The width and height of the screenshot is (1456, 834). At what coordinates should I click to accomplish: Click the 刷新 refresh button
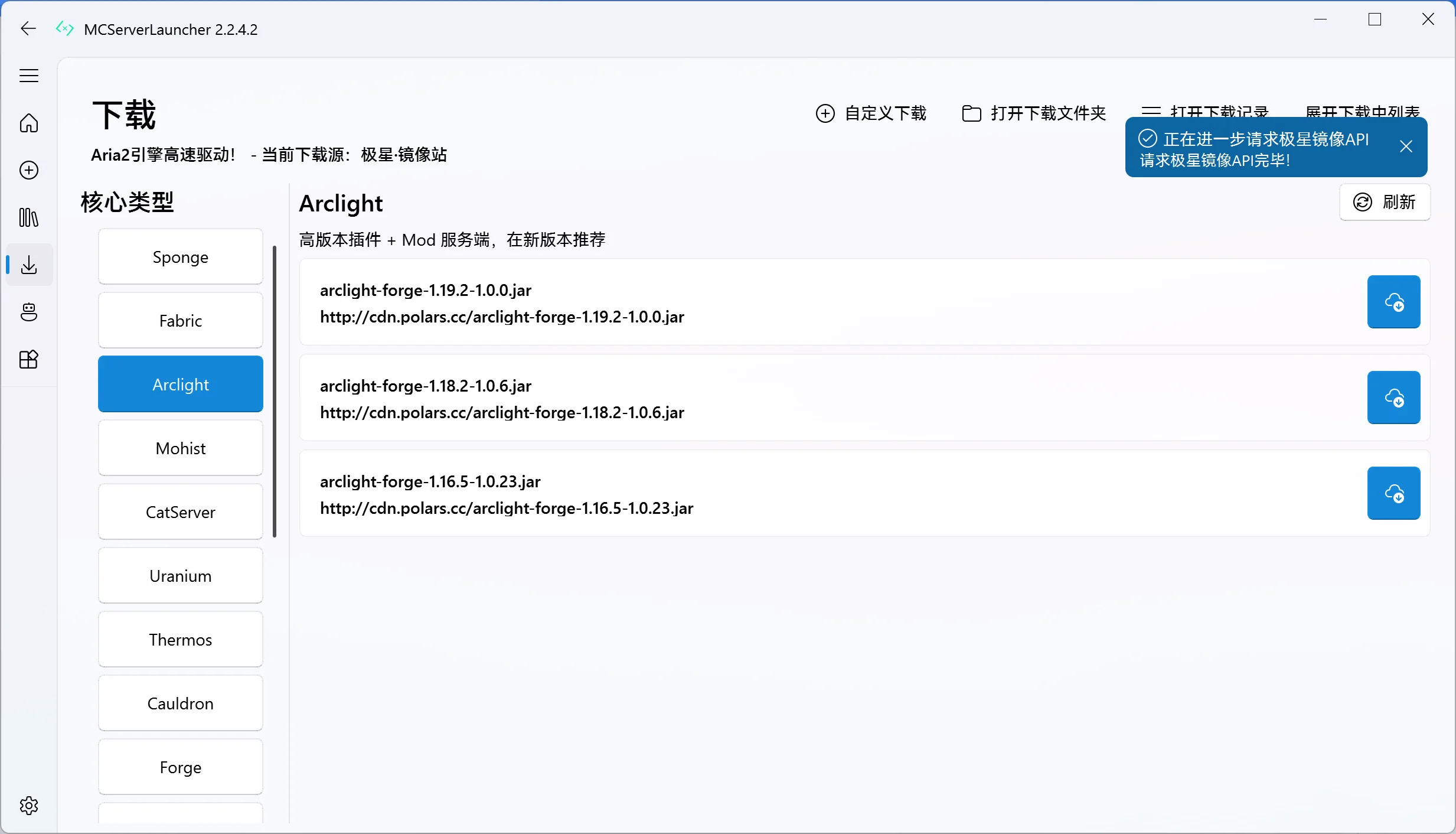[1384, 203]
